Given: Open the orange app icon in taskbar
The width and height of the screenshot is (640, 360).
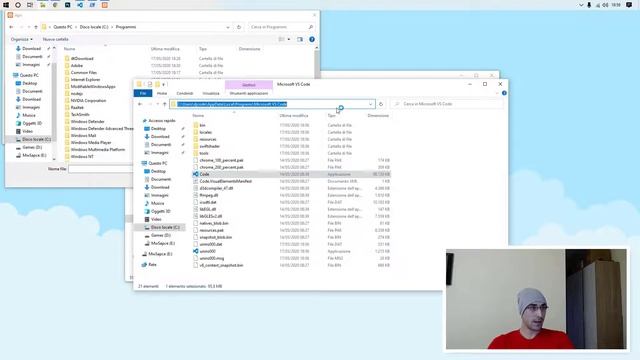Looking at the screenshot, I should [105, 5].
